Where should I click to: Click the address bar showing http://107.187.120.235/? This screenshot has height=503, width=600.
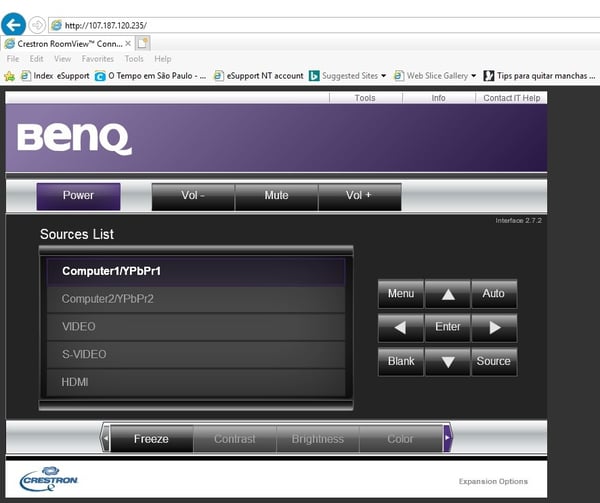tap(323, 25)
